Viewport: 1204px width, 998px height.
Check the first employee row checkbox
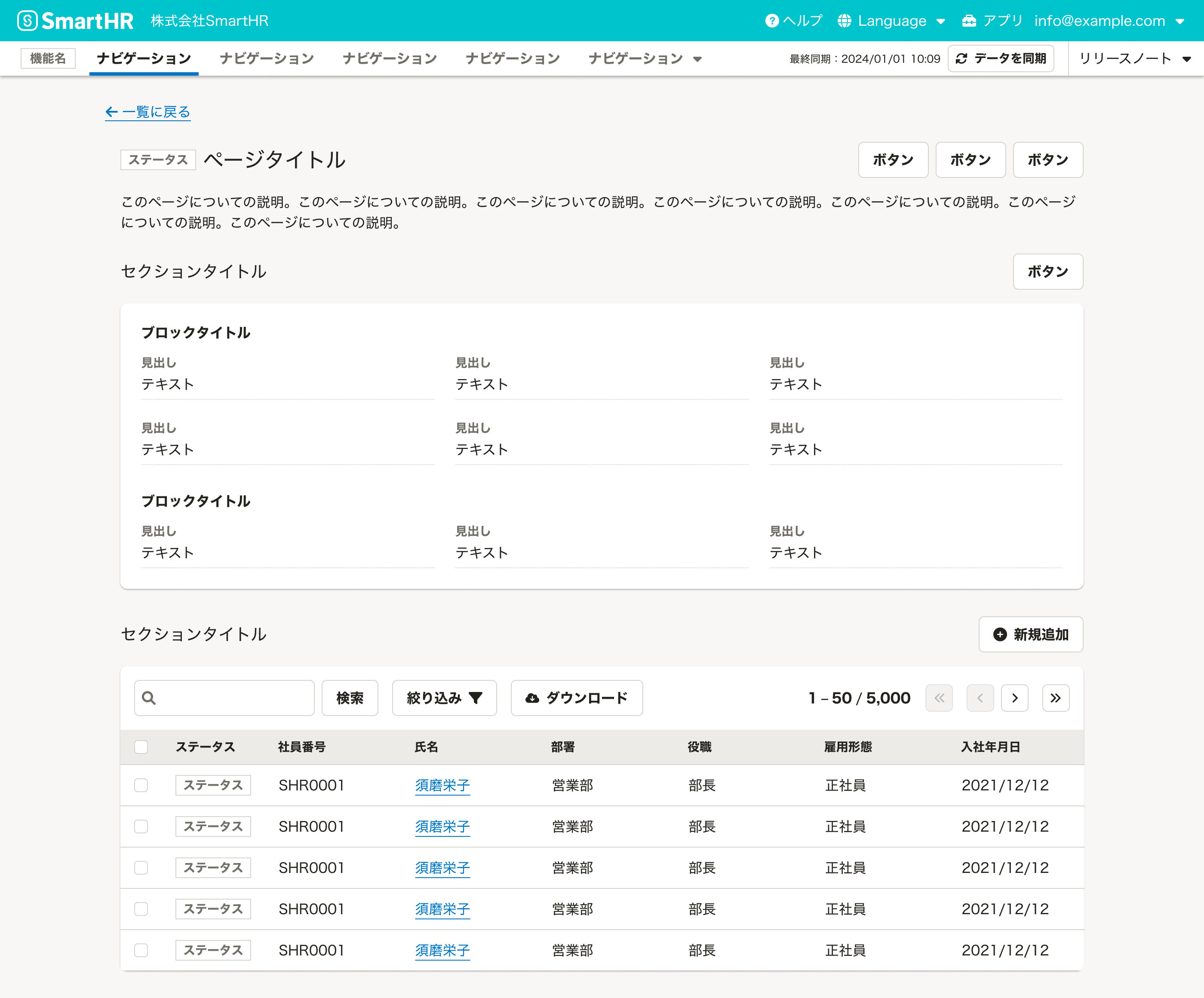(x=141, y=785)
